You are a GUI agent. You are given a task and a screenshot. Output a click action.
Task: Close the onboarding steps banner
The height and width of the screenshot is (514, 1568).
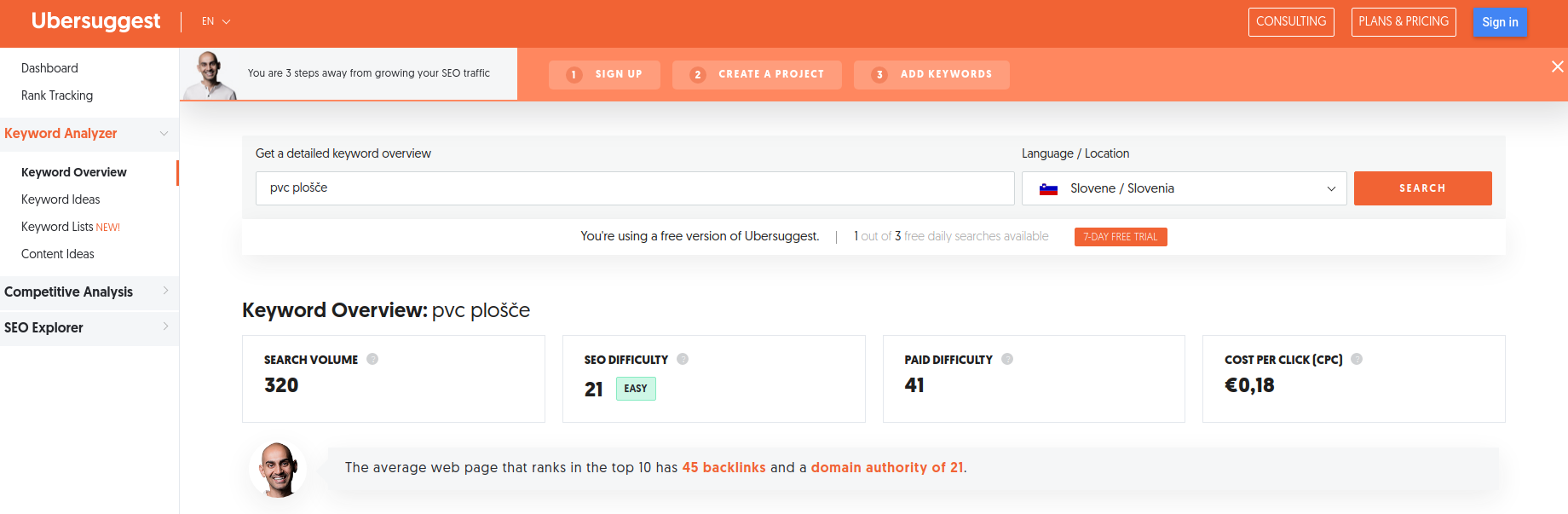coord(1557,66)
